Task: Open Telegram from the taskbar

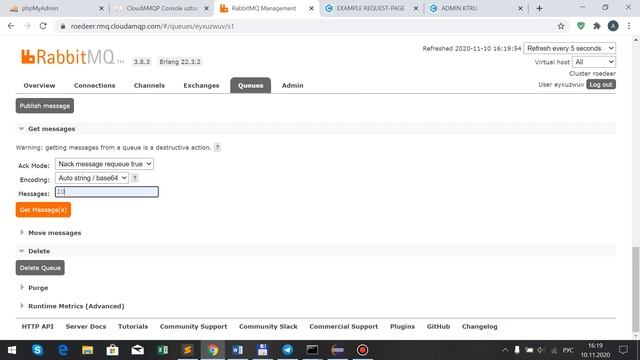Action: tap(287, 350)
